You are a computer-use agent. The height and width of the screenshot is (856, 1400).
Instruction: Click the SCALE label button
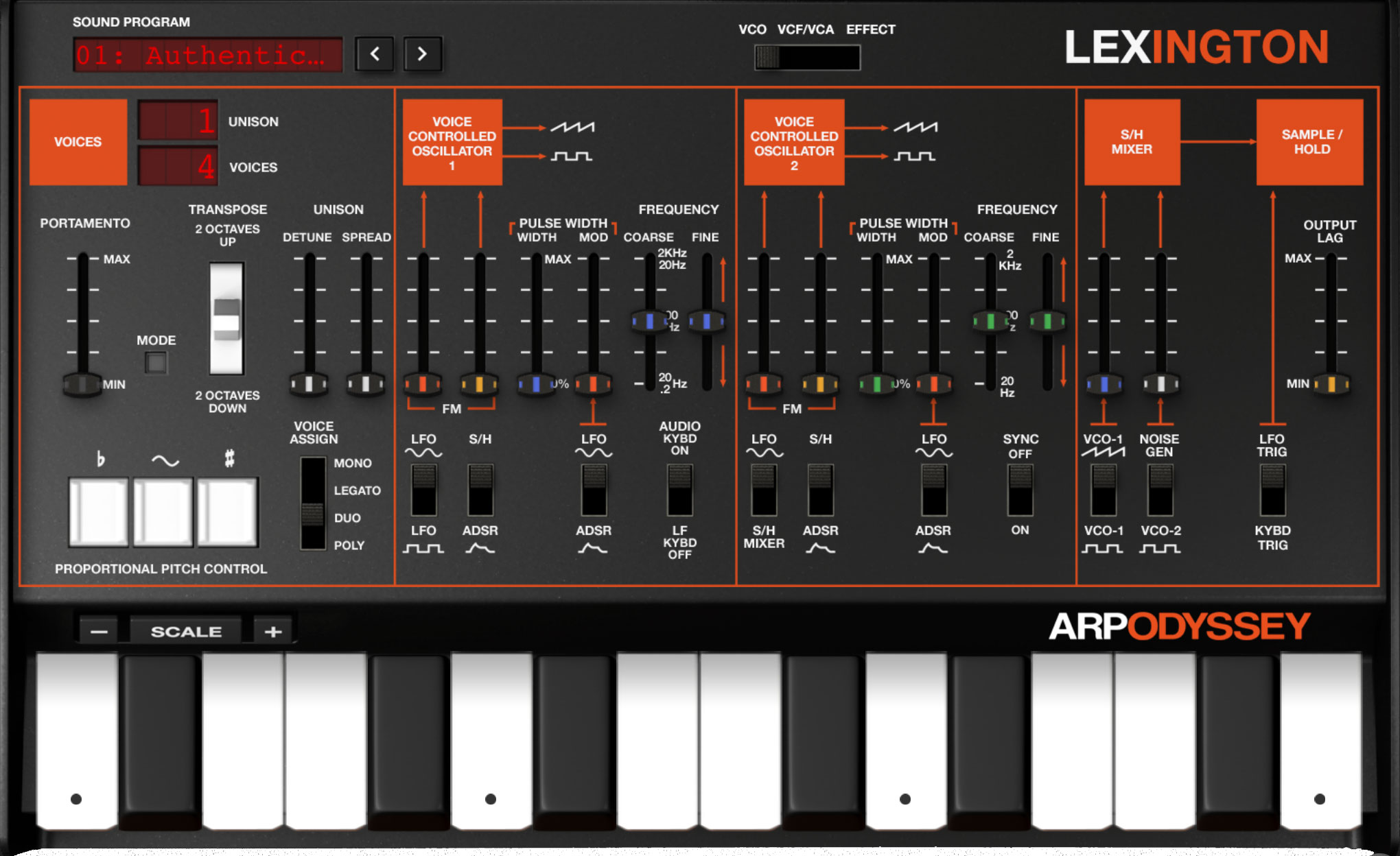point(186,631)
